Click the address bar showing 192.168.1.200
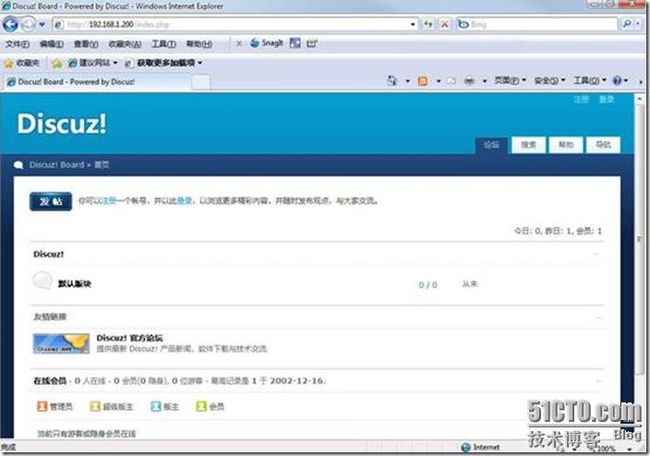This screenshot has width=650, height=456. coord(236,24)
